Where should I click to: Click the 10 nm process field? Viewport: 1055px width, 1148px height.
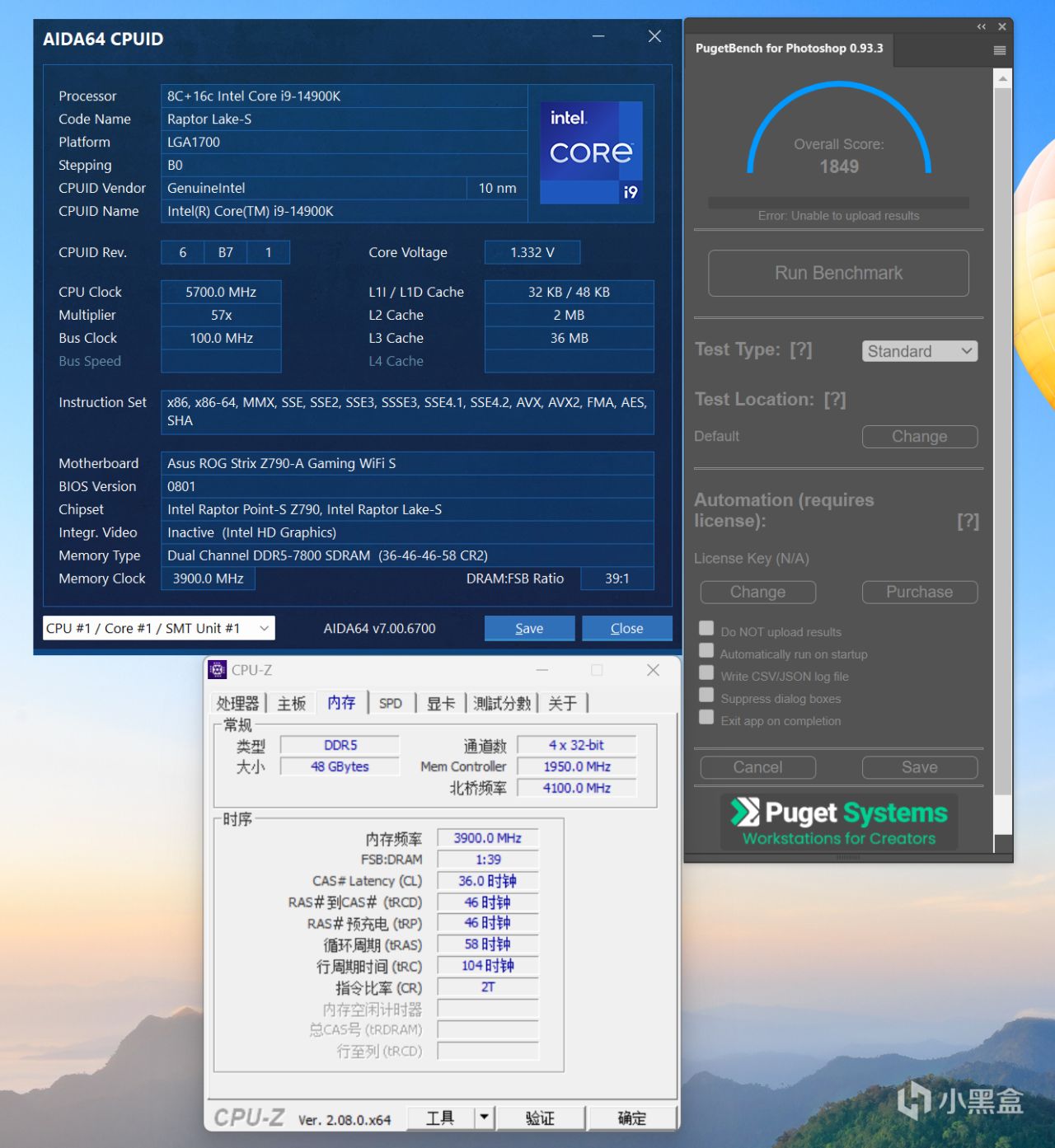(x=498, y=188)
